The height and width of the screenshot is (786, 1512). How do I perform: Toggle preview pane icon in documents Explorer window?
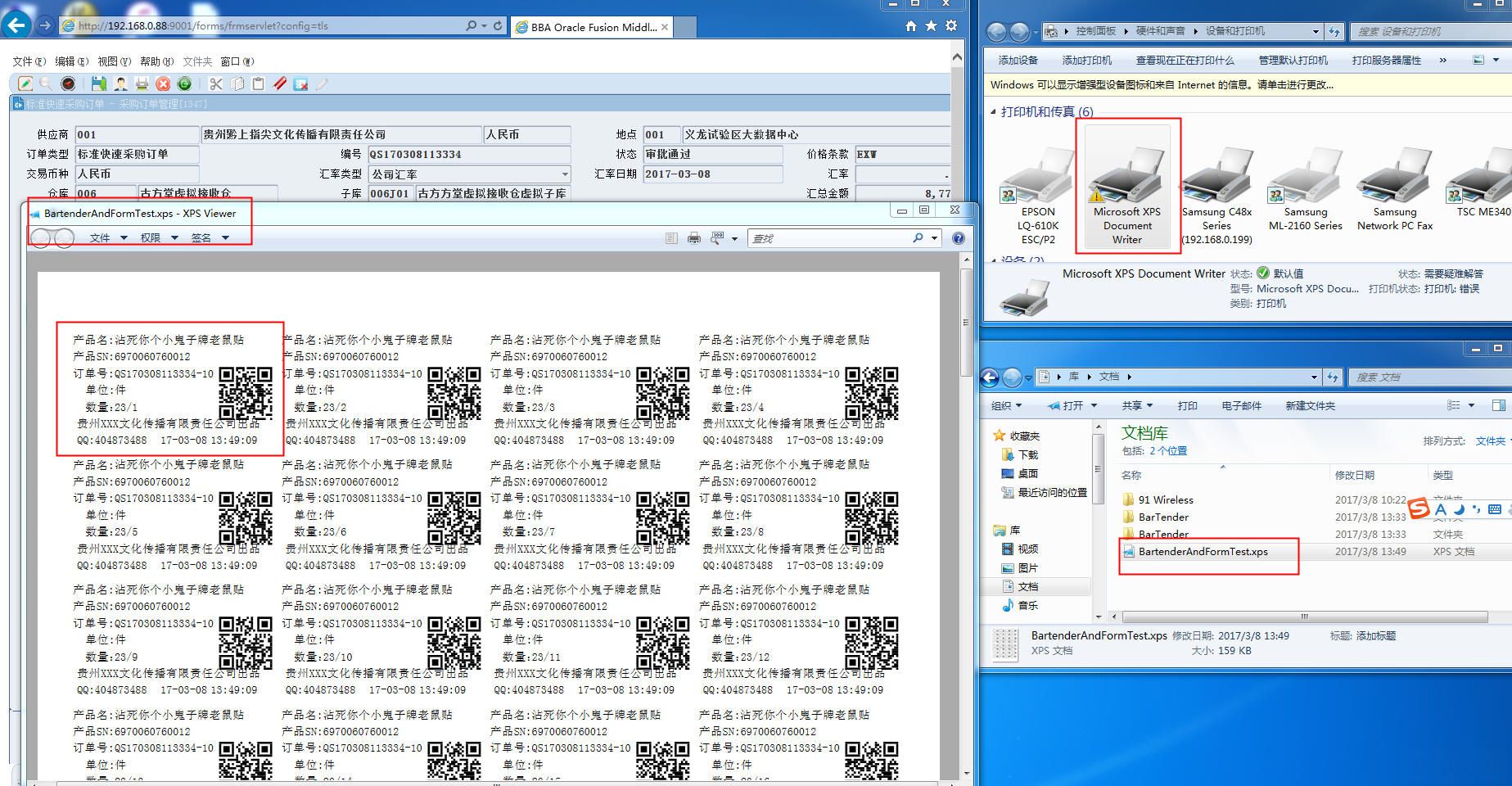[1499, 405]
